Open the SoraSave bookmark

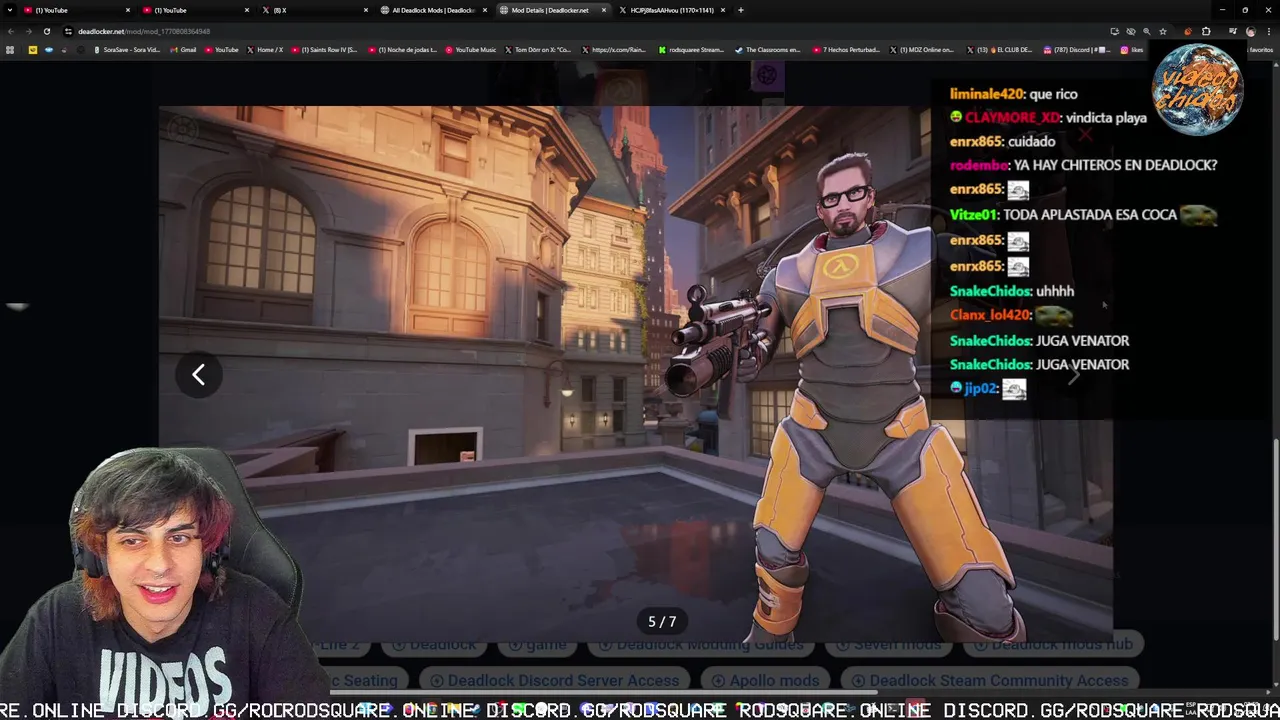click(x=126, y=49)
